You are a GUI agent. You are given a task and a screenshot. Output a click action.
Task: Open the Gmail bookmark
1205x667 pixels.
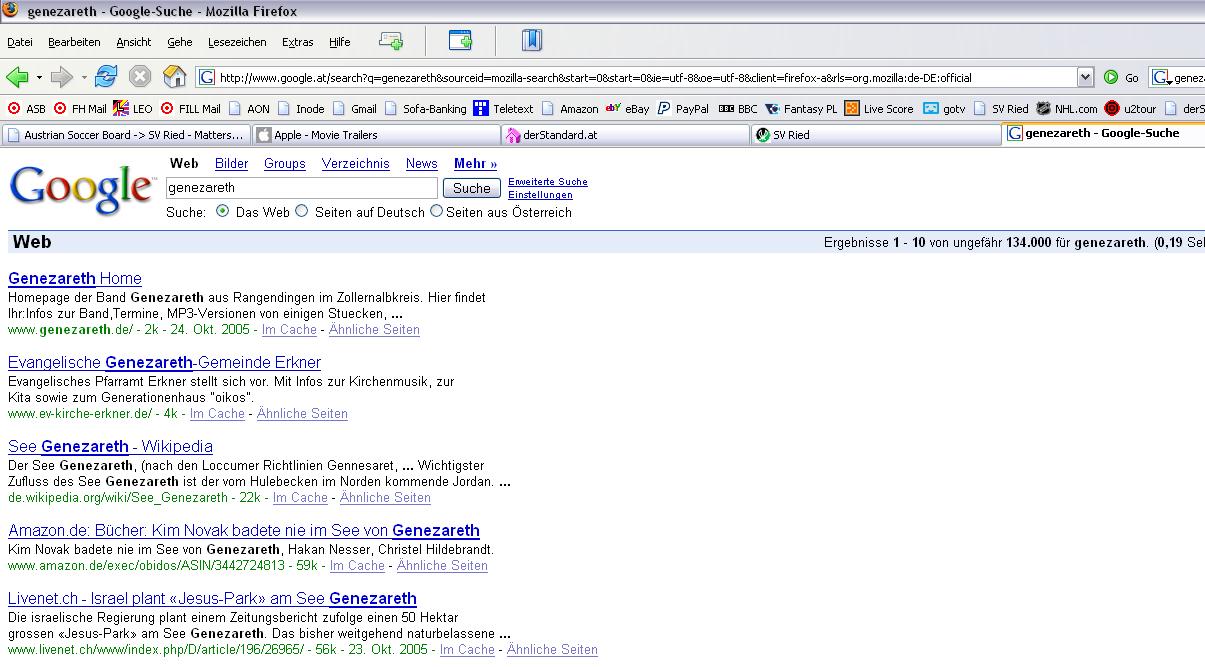tap(355, 109)
